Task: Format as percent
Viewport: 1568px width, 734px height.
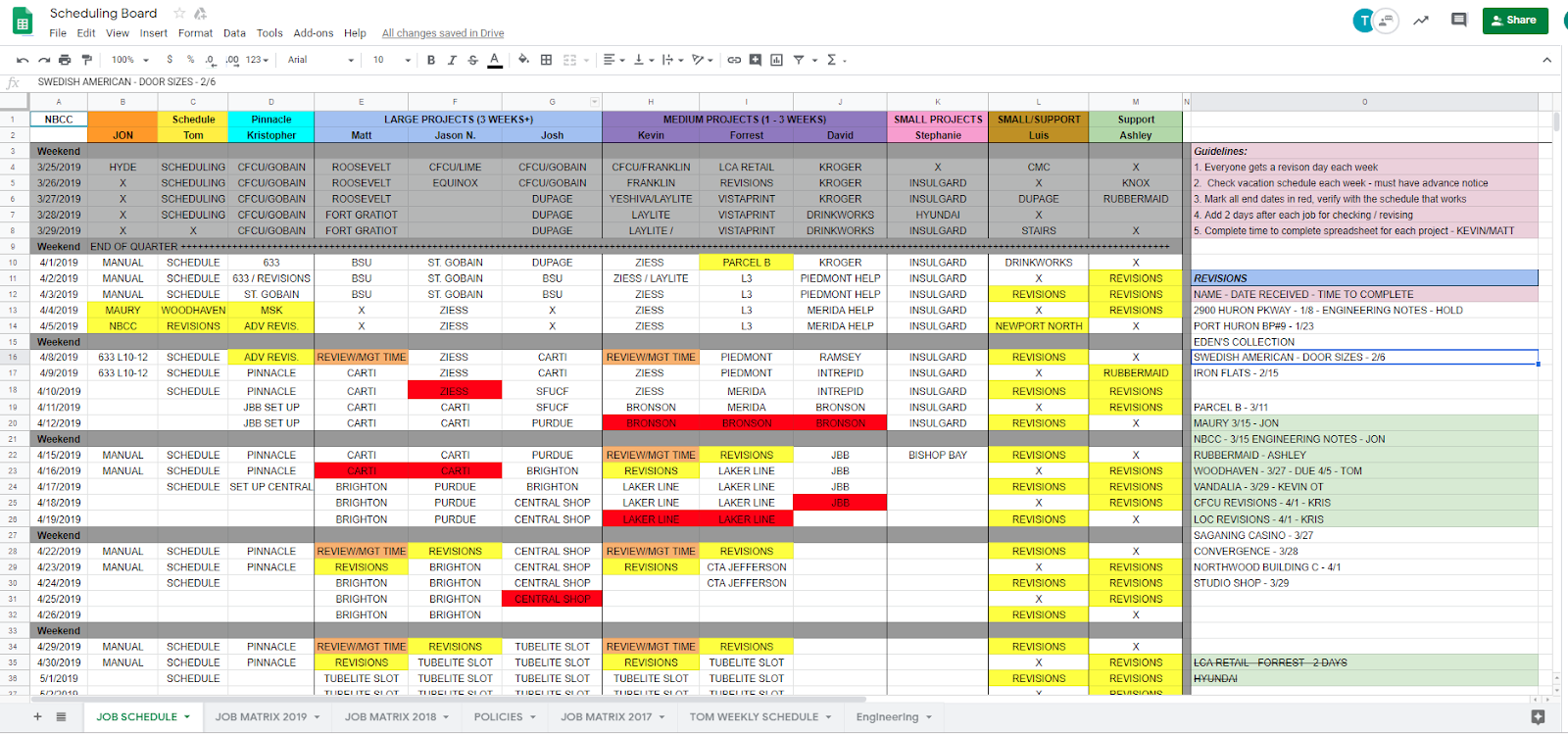Action: [190, 60]
